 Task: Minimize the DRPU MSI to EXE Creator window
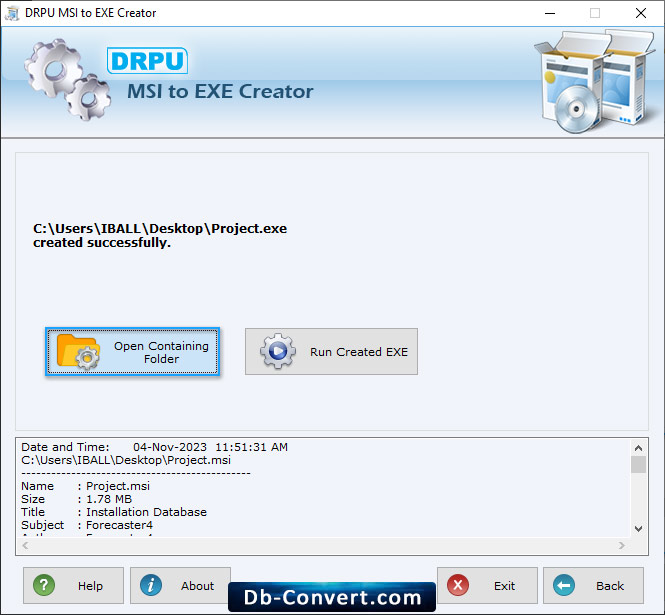pos(550,13)
